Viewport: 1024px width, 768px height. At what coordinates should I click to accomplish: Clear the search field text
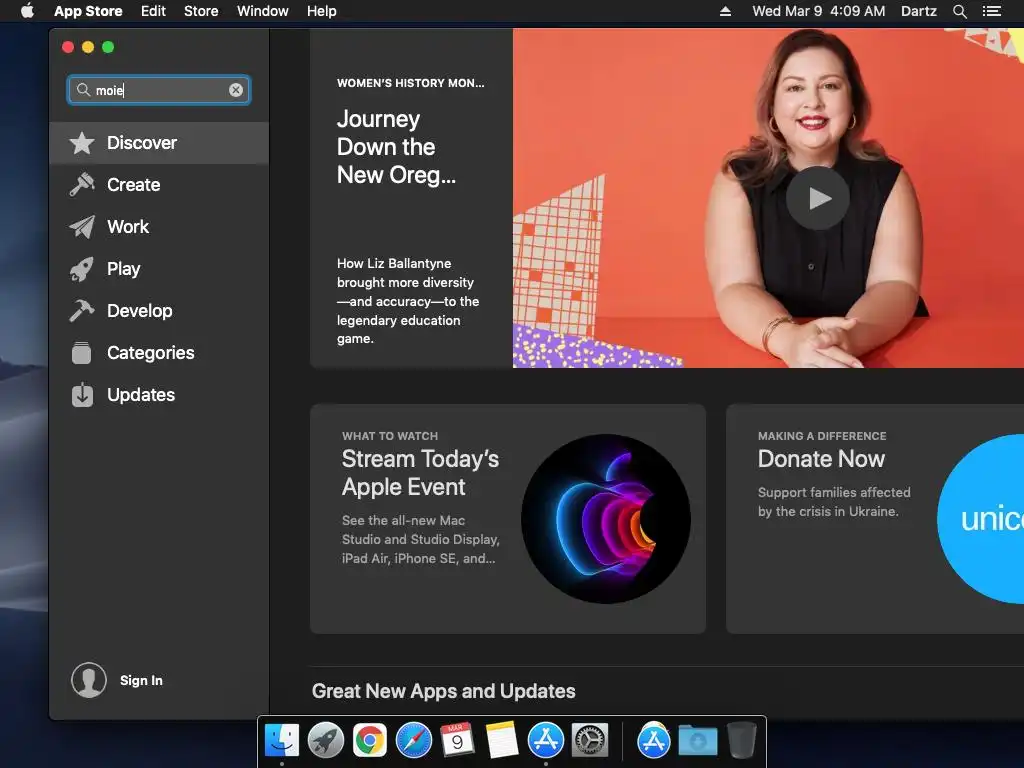click(236, 90)
